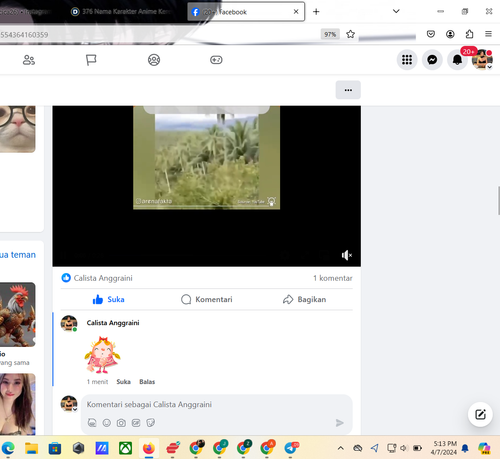Add a GIF to the comment
Viewport: 500px width, 459px height.
[136, 423]
